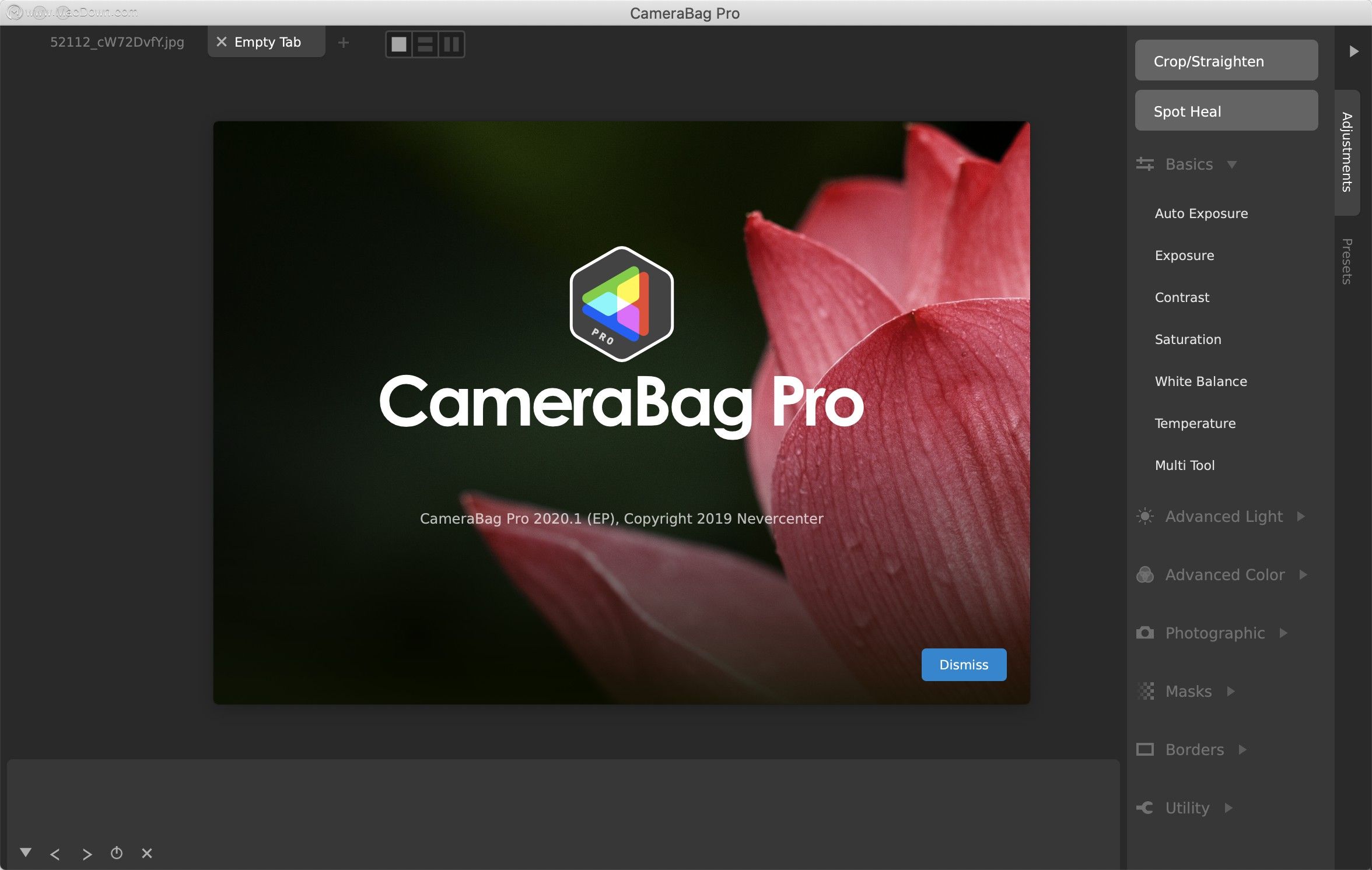Collapse the Basics section arrow
Viewport: 1372px width, 870px height.
pos(1232,165)
